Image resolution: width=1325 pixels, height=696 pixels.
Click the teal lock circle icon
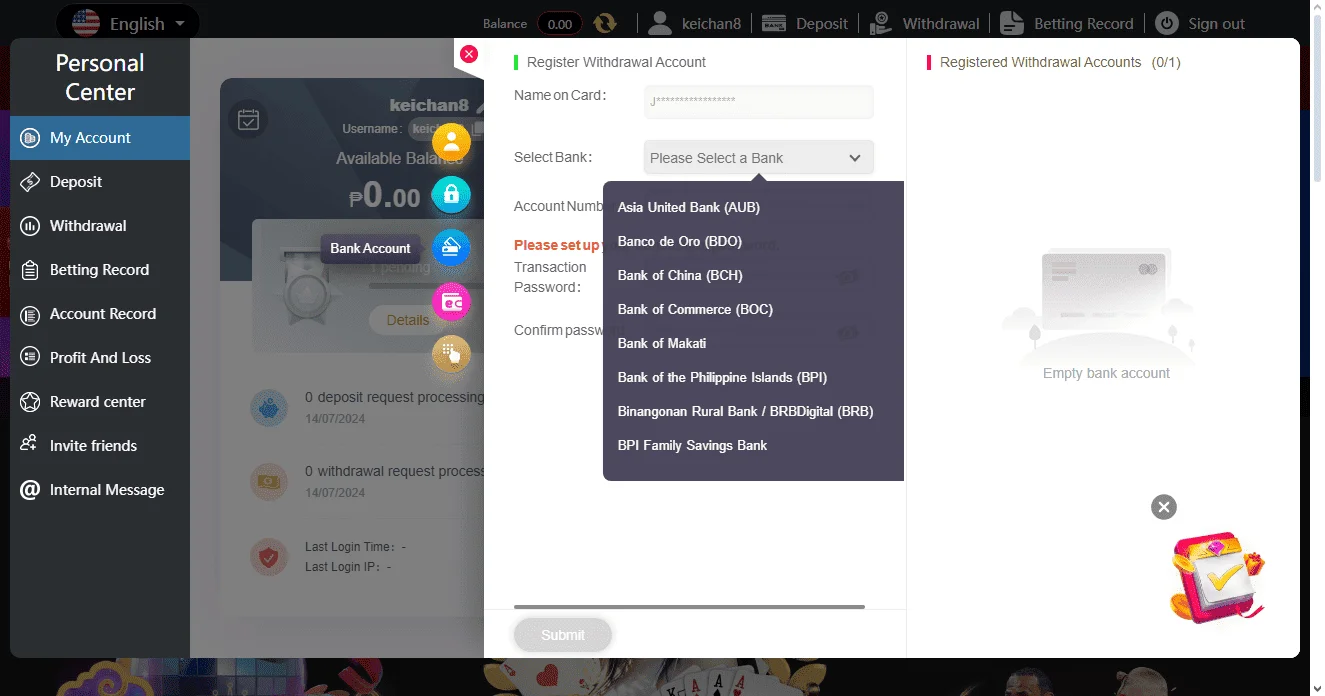click(x=451, y=194)
